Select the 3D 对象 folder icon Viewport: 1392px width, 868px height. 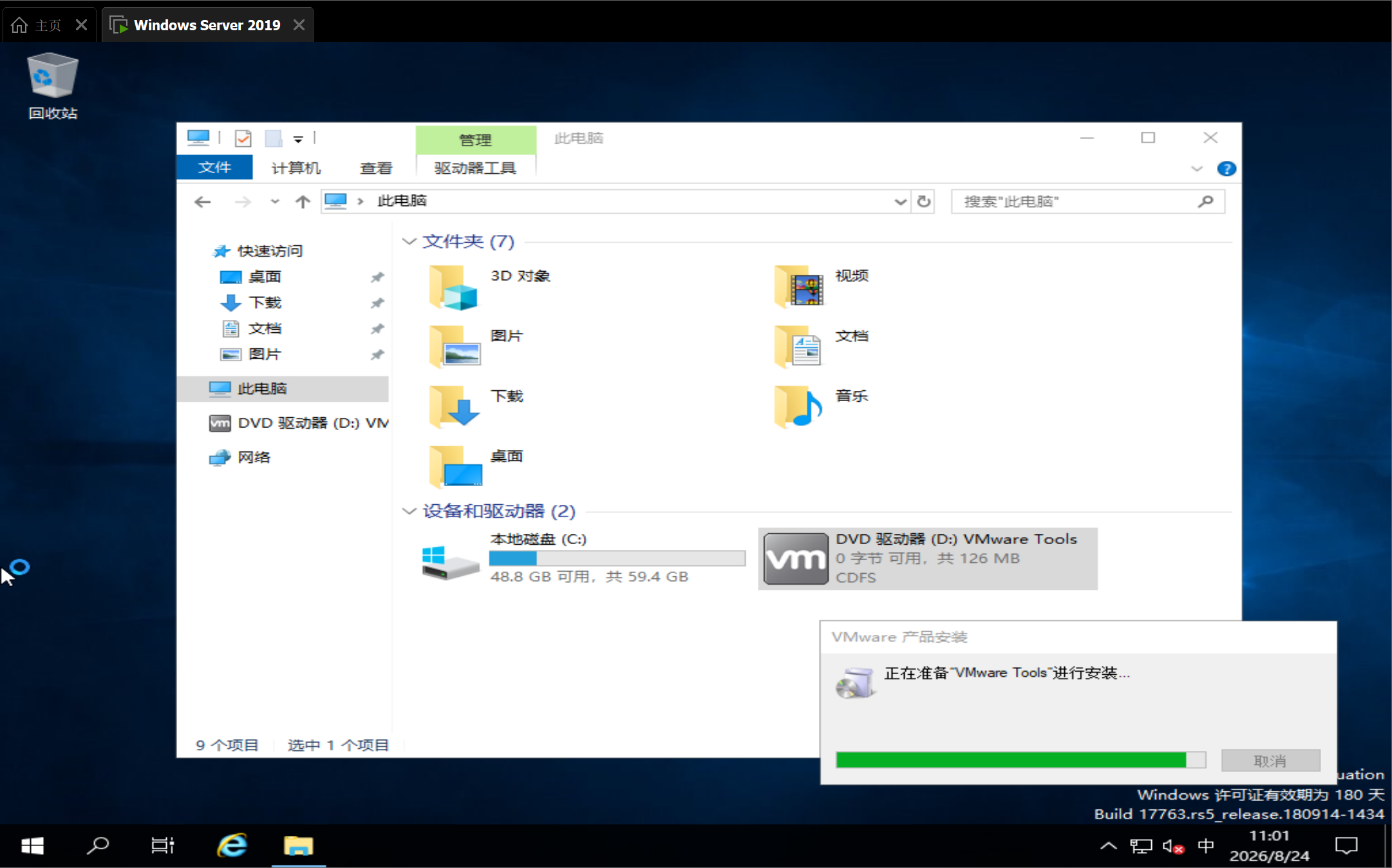tap(453, 287)
